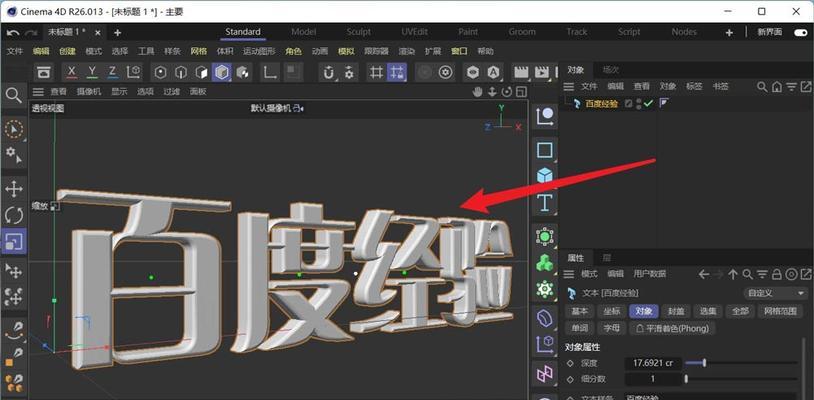Toggle viewport maximize layout icon
Screen dimensions: 814x400
pyautogui.click(x=521, y=92)
